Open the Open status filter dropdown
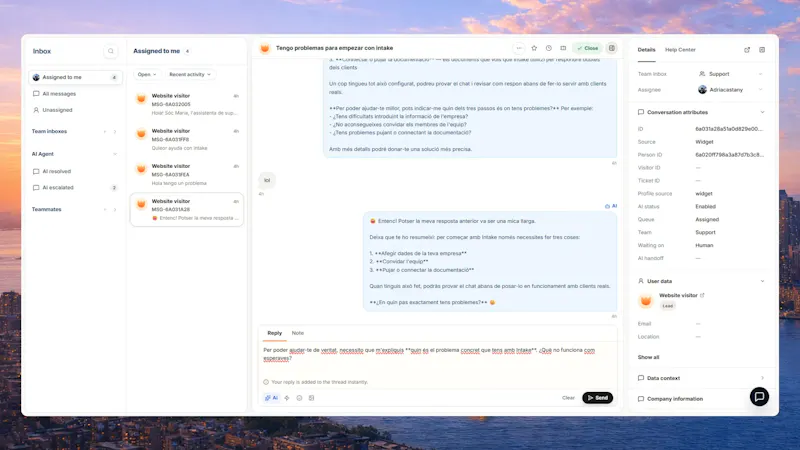The image size is (800, 450). point(147,74)
